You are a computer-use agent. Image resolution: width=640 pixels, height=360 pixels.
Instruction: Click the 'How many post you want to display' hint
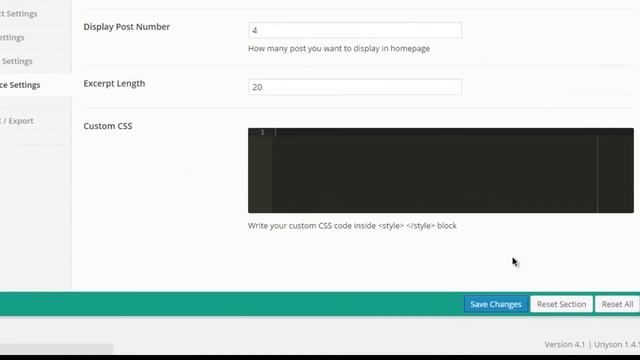pos(339,49)
